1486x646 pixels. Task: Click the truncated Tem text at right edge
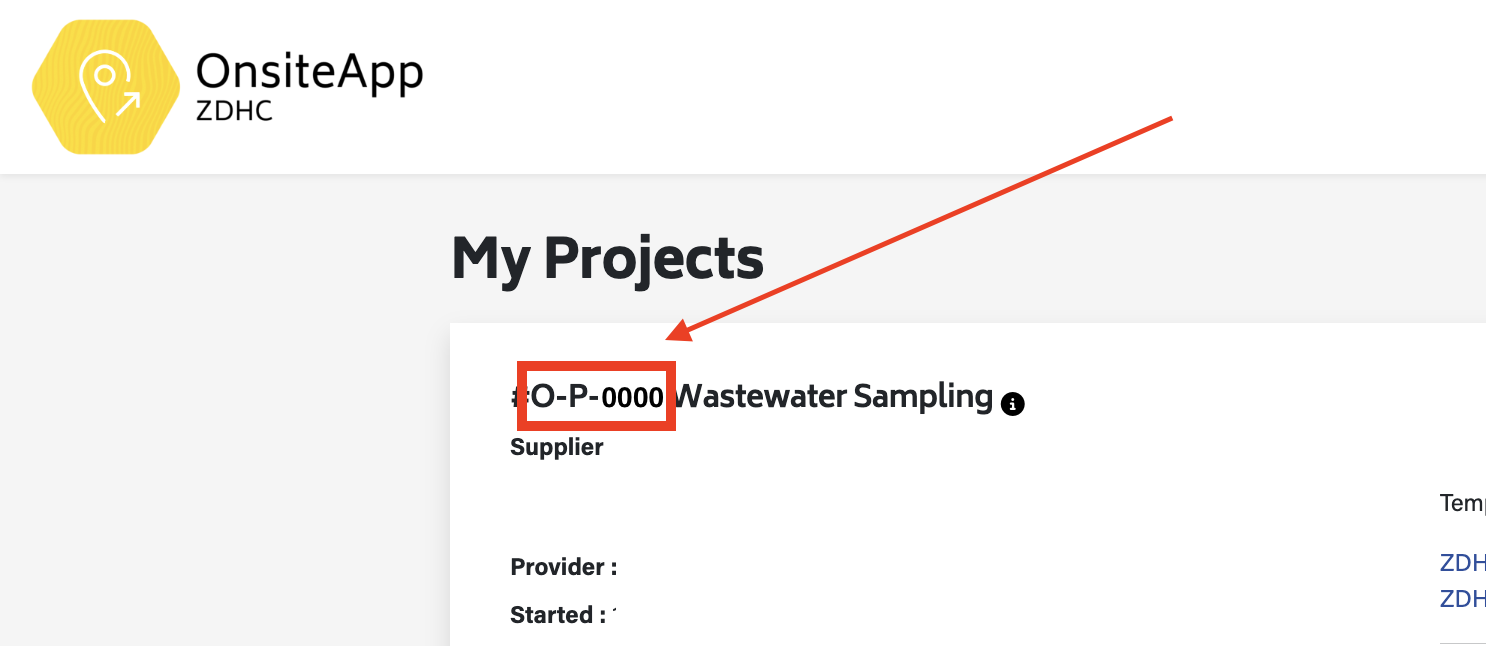tap(1461, 503)
